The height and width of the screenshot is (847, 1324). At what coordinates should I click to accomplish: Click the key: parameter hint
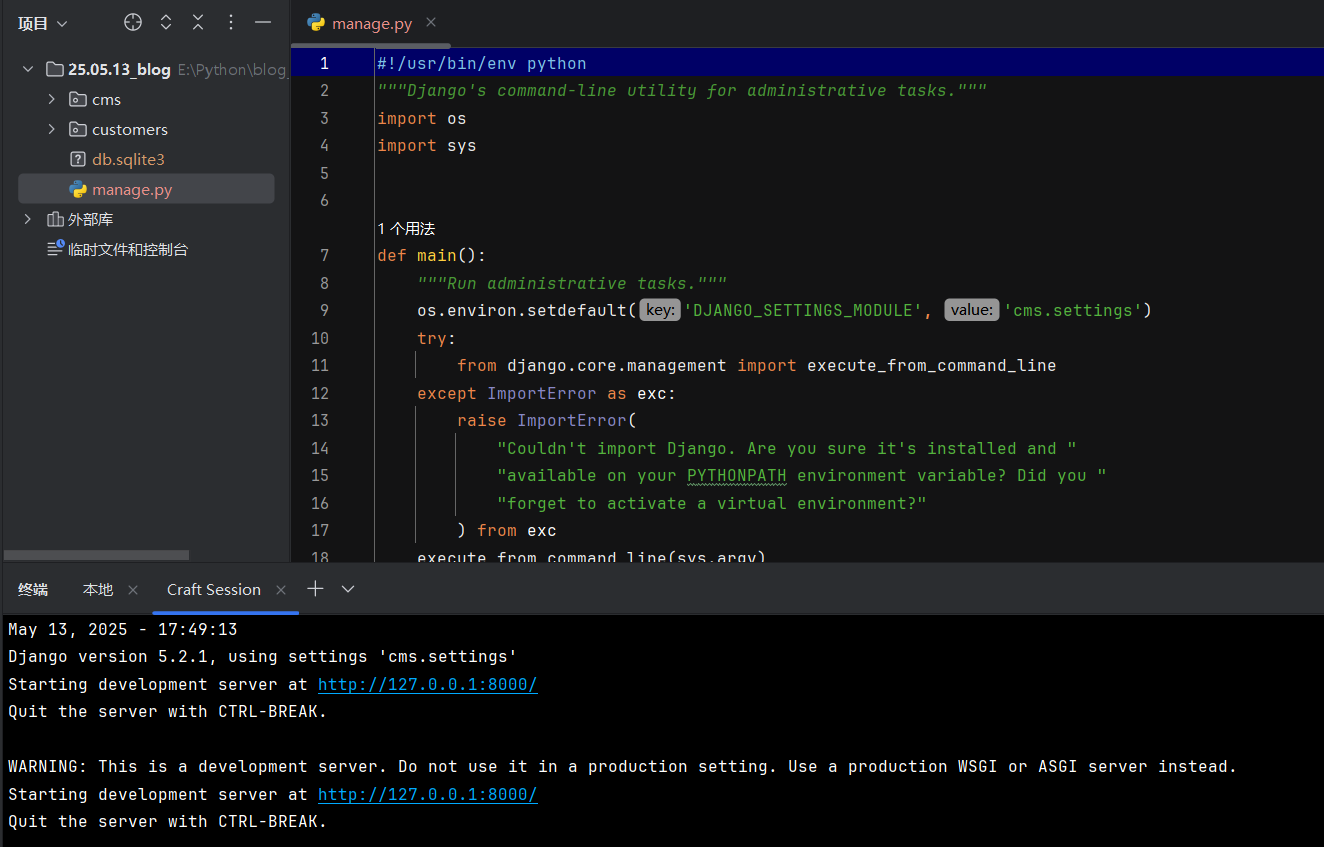coord(660,310)
